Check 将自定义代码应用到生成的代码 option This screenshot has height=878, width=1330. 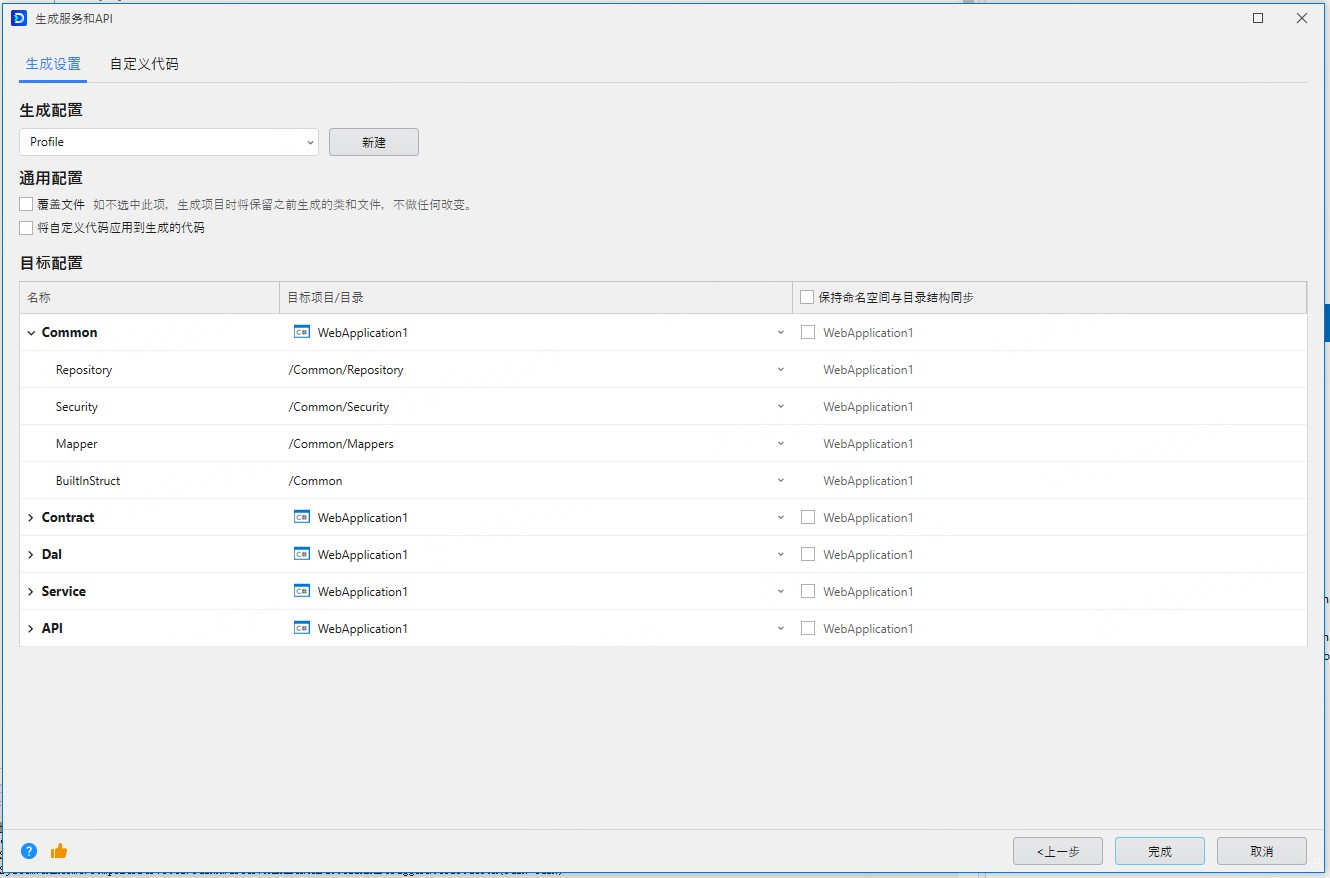[26, 228]
